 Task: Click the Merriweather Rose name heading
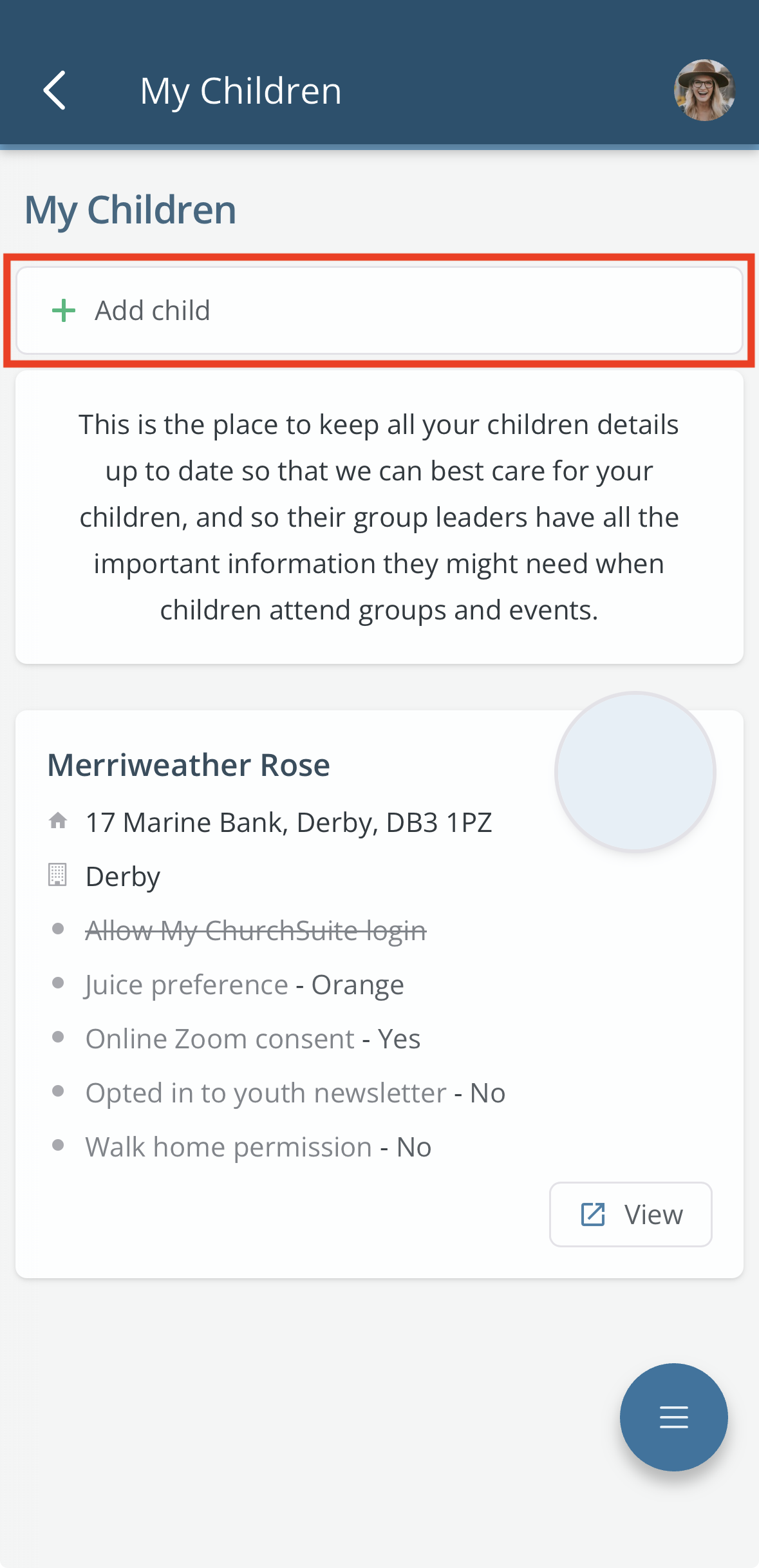click(189, 765)
